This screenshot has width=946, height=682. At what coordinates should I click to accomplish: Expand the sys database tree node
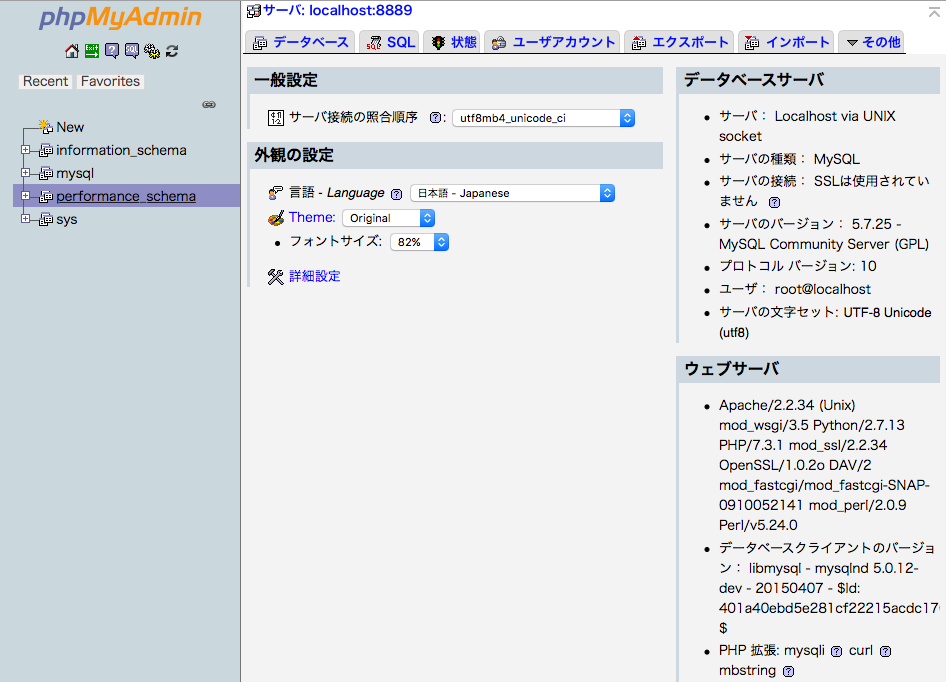(x=26, y=219)
